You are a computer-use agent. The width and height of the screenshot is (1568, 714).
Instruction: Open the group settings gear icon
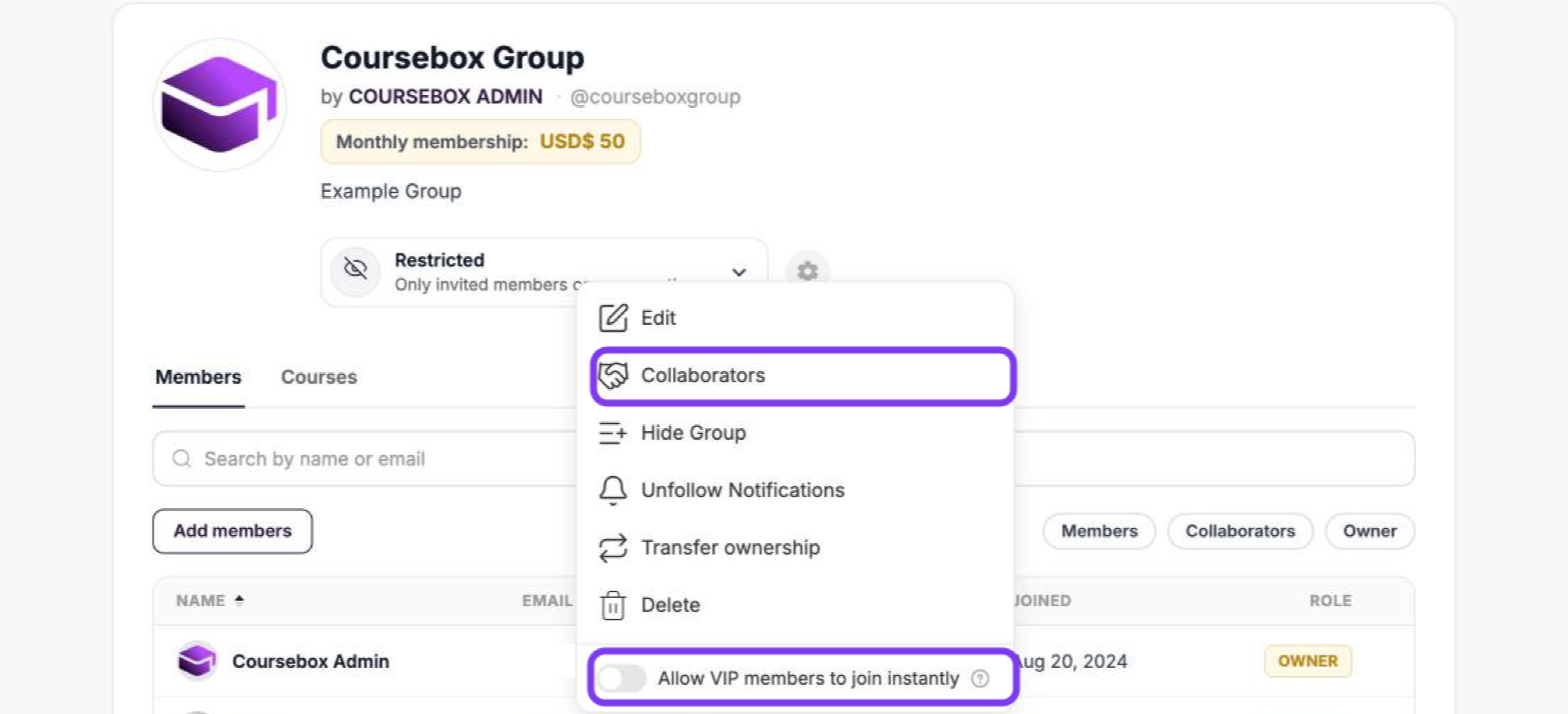click(807, 271)
